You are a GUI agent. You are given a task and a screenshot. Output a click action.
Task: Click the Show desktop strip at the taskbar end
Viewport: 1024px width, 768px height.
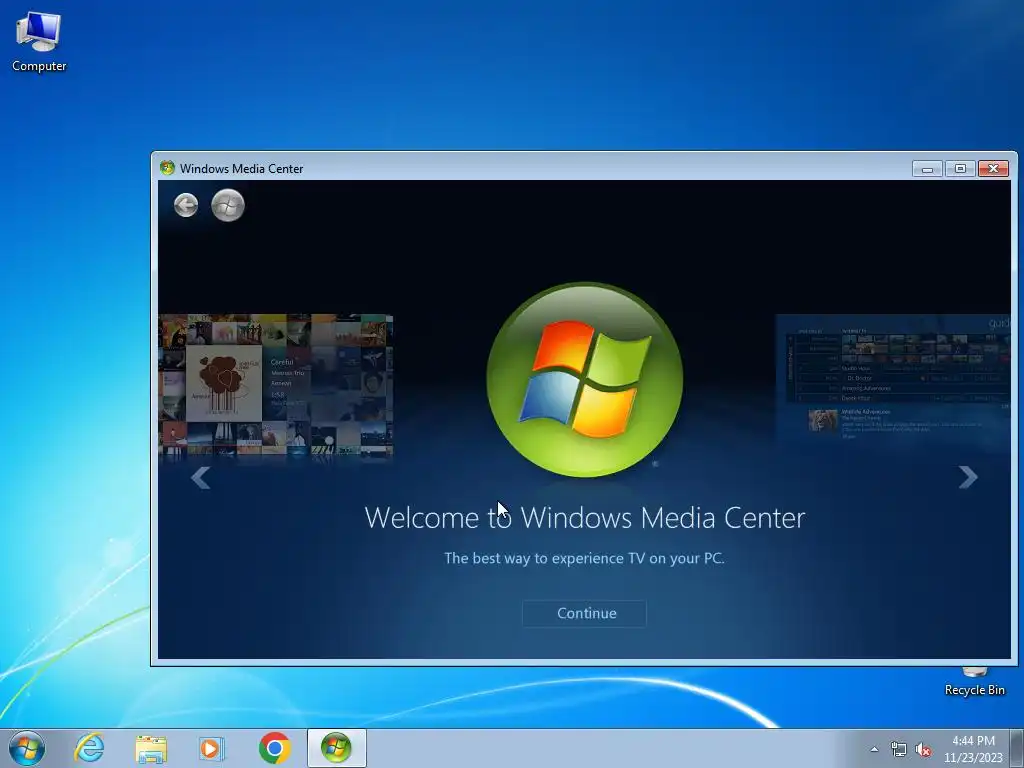[1017, 748]
